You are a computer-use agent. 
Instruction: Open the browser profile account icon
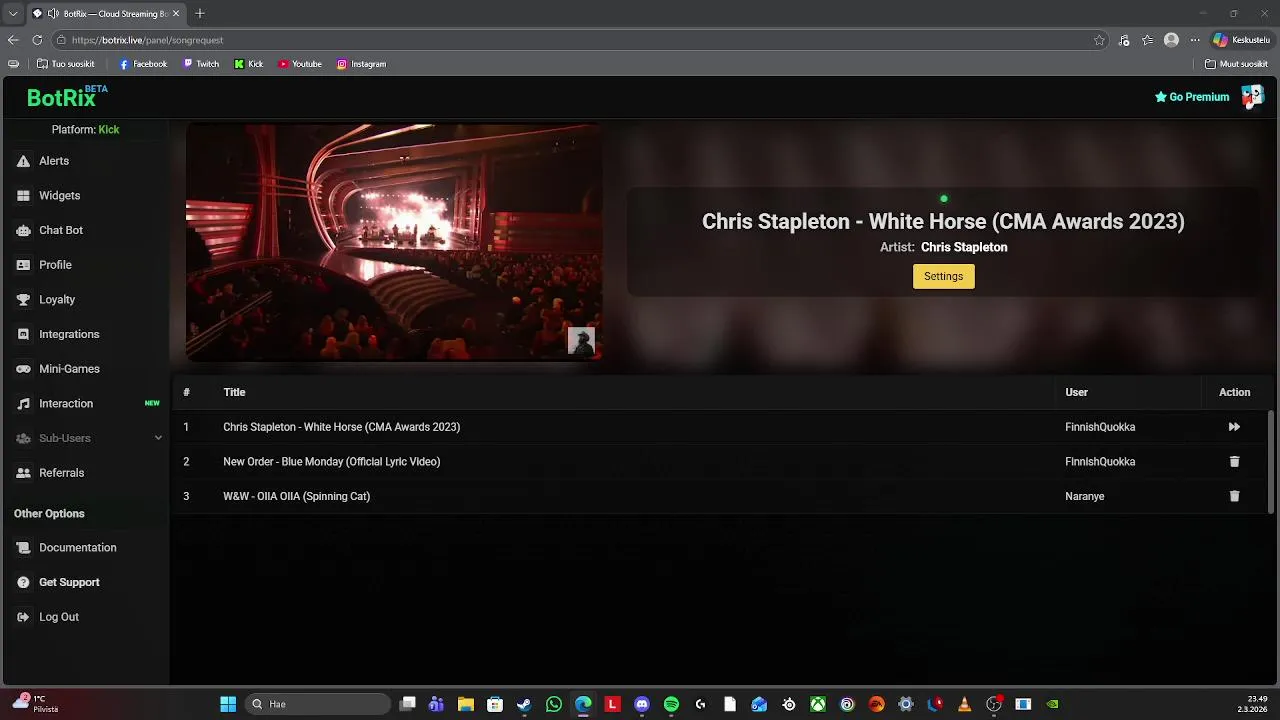[1171, 40]
